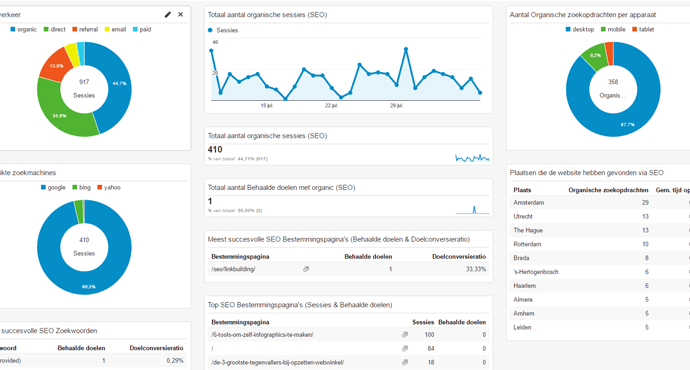Click the 13,8% referral donut segment
The height and width of the screenshot is (370, 690).
coord(56,66)
